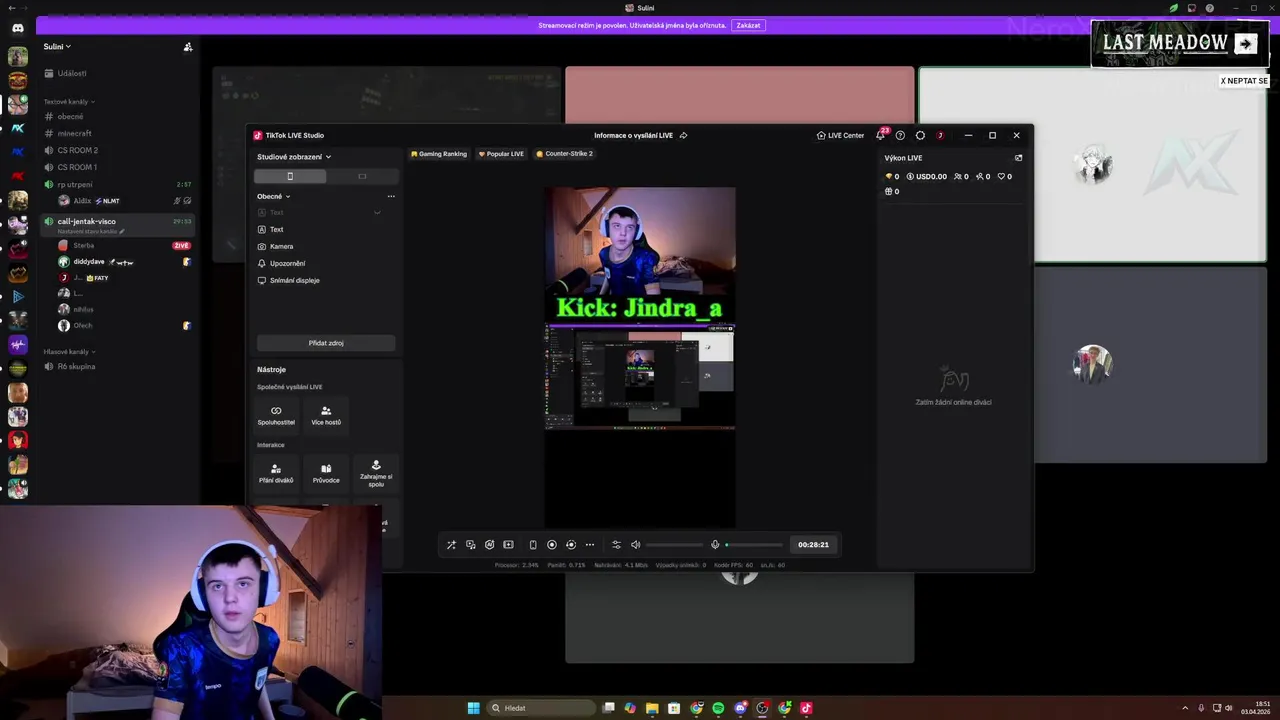1280x720 pixels.
Task: Mute the speaker audio in LIVE Studio
Action: tap(635, 545)
